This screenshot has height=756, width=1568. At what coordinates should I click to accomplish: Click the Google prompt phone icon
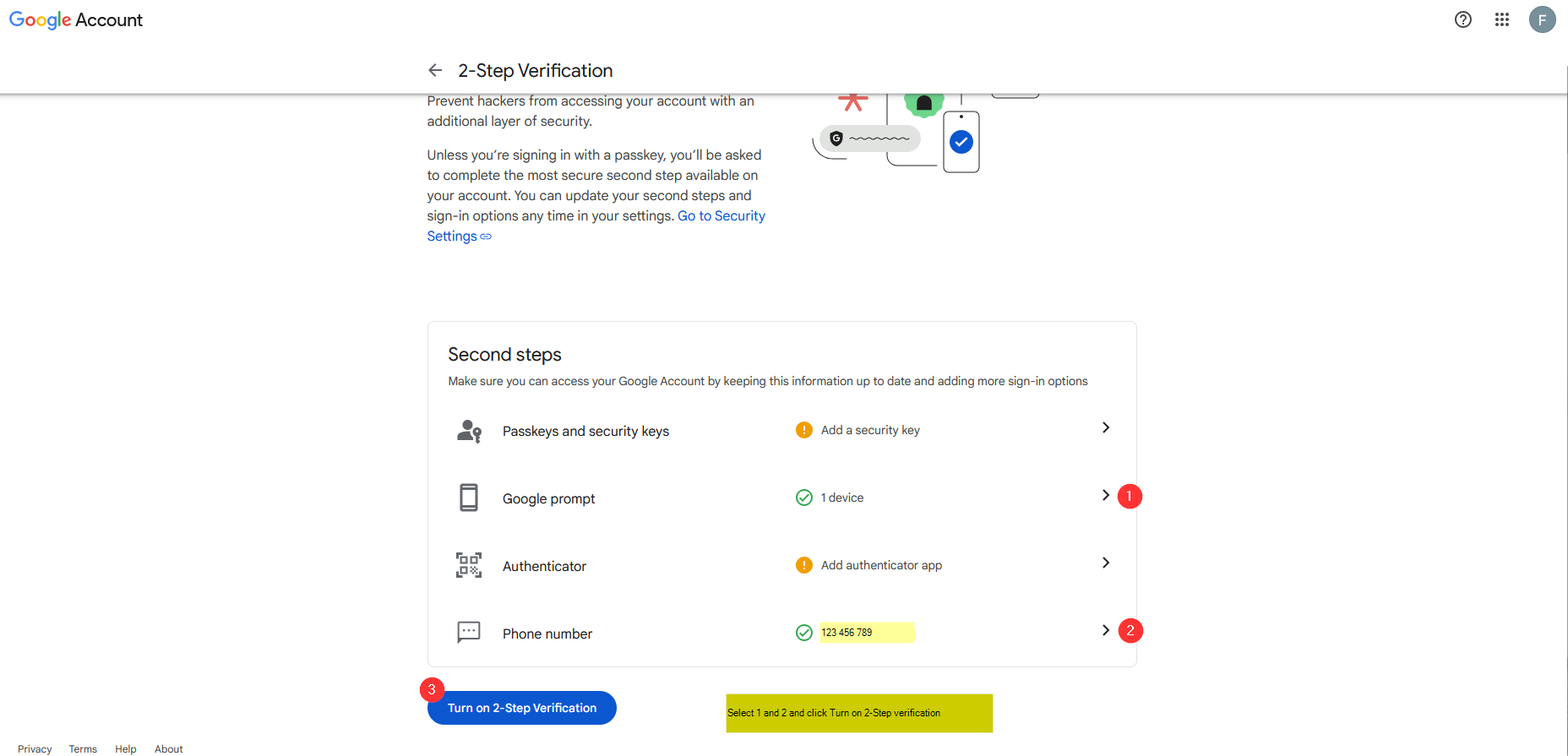469,498
